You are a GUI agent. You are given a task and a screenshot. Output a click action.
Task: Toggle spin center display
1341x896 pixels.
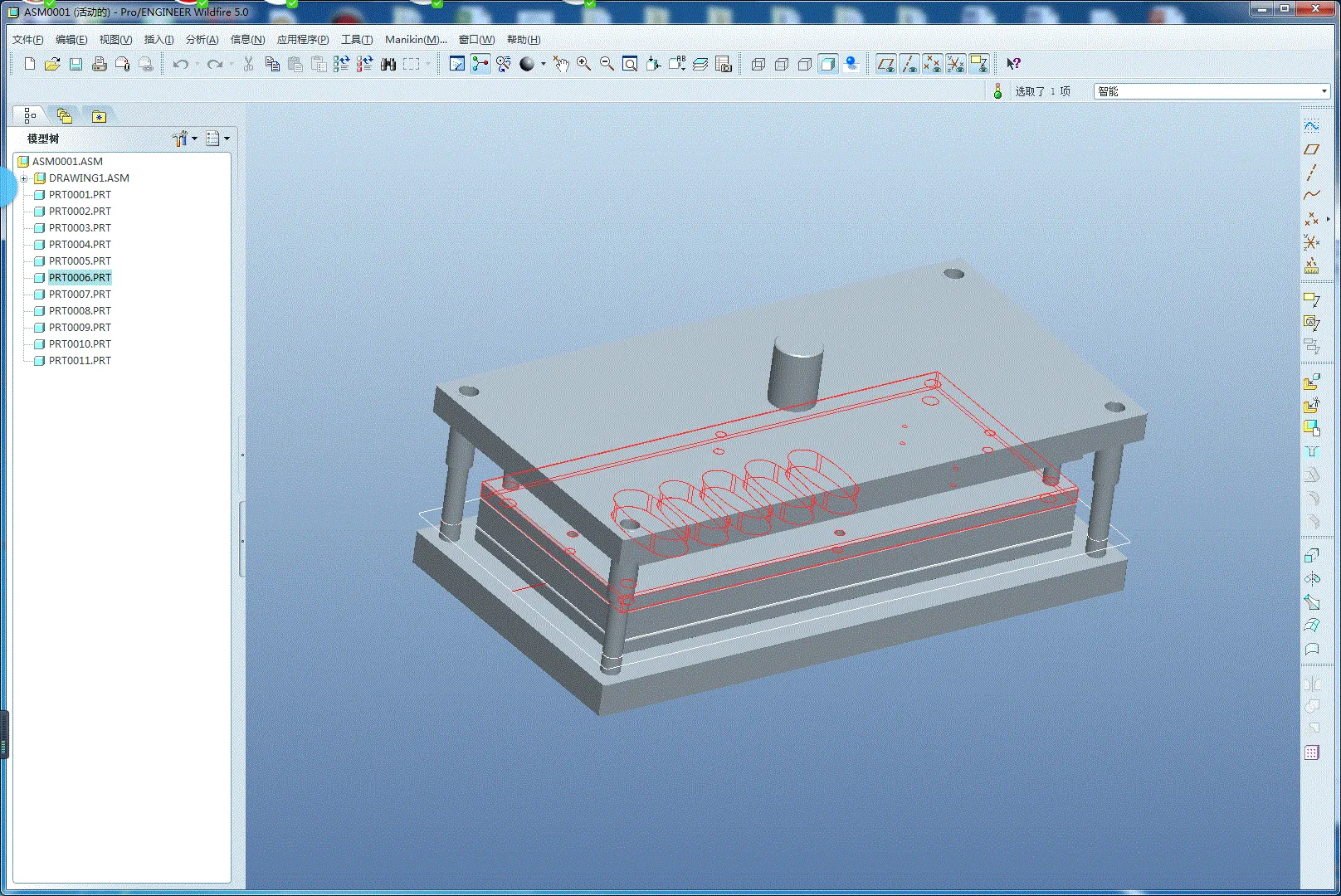click(x=480, y=64)
